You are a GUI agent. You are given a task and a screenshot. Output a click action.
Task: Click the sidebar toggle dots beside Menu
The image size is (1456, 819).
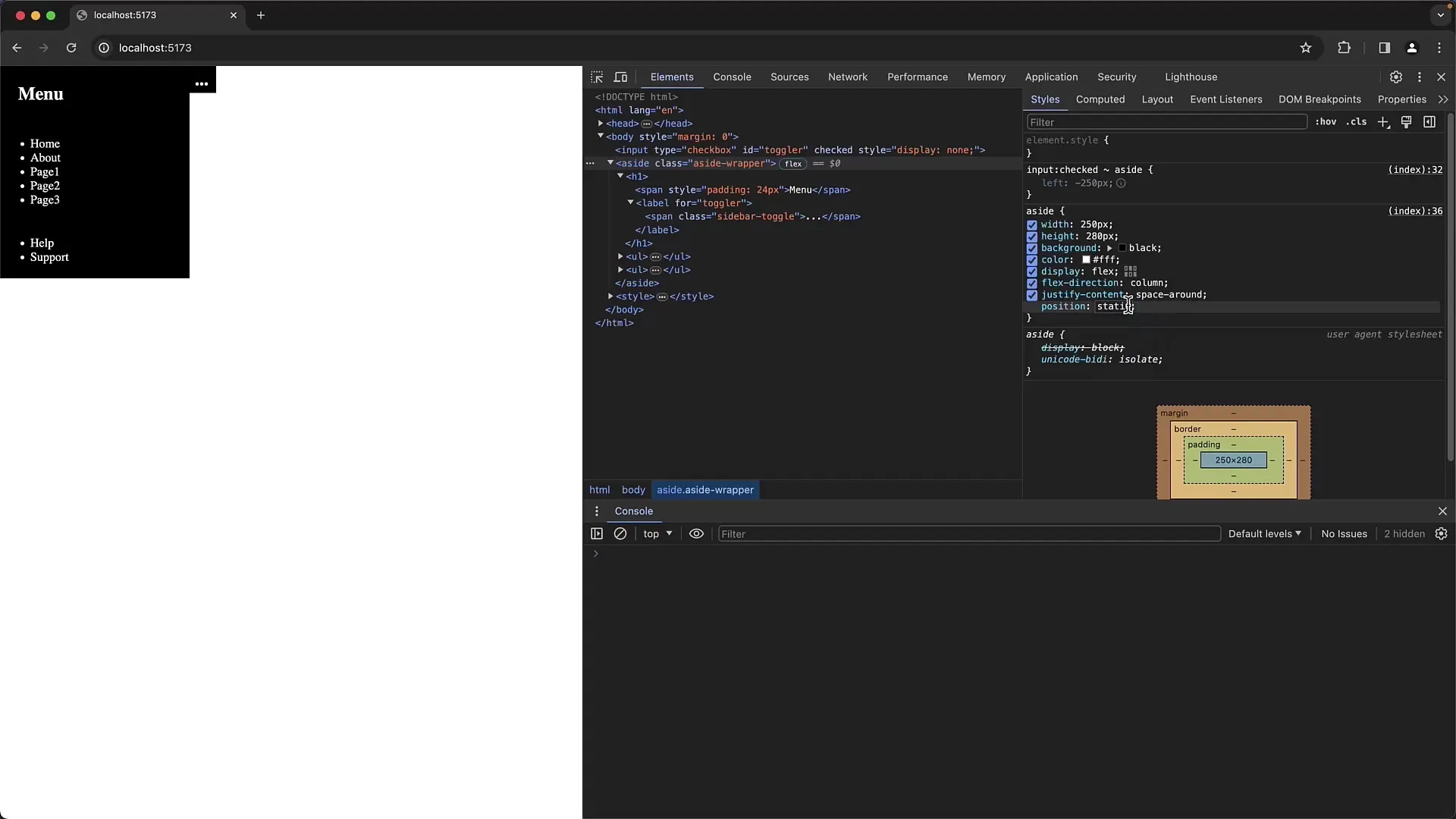[202, 84]
